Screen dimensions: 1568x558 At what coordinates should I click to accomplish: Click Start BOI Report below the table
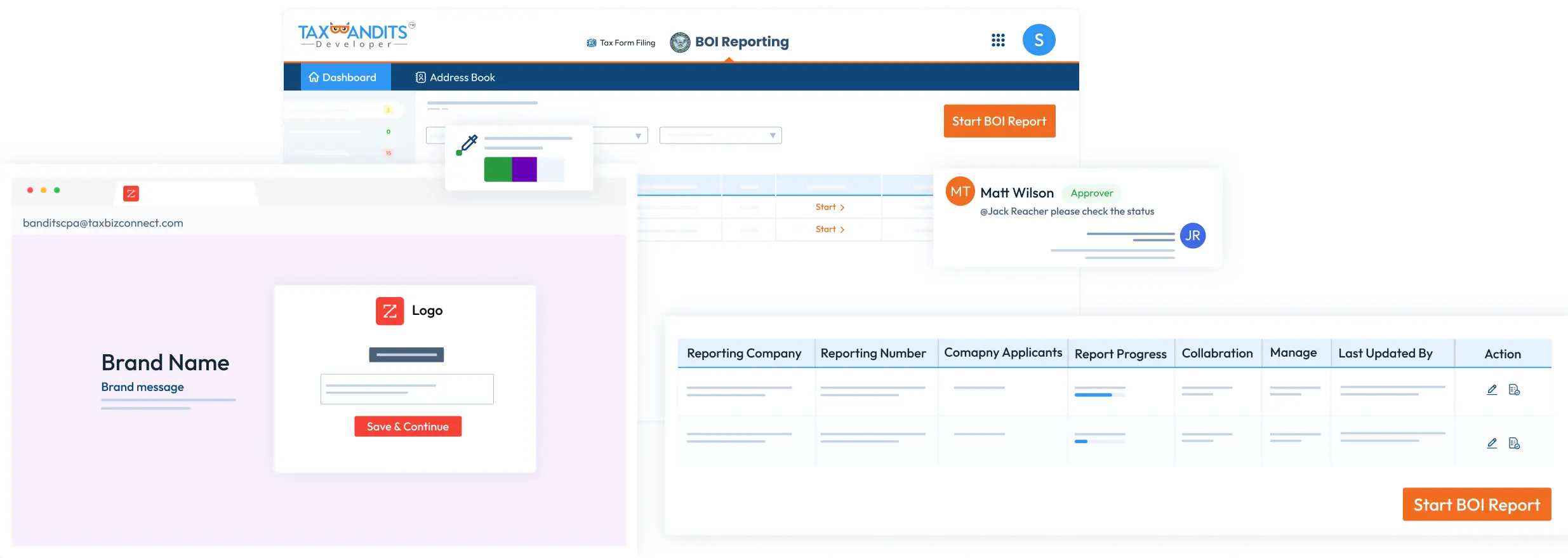[x=1476, y=505]
